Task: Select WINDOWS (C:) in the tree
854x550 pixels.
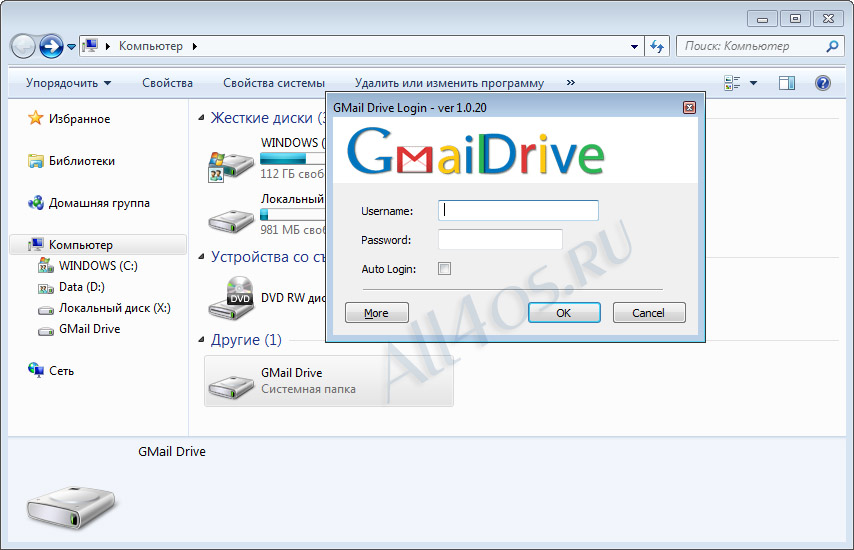Action: [98, 266]
